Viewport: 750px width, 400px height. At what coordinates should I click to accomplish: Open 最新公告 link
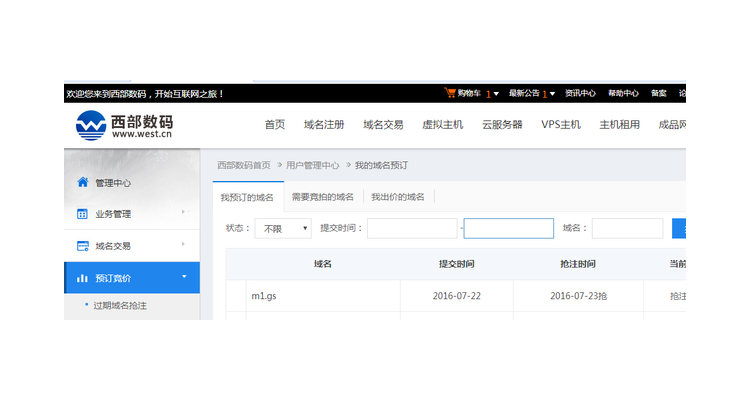[524, 93]
